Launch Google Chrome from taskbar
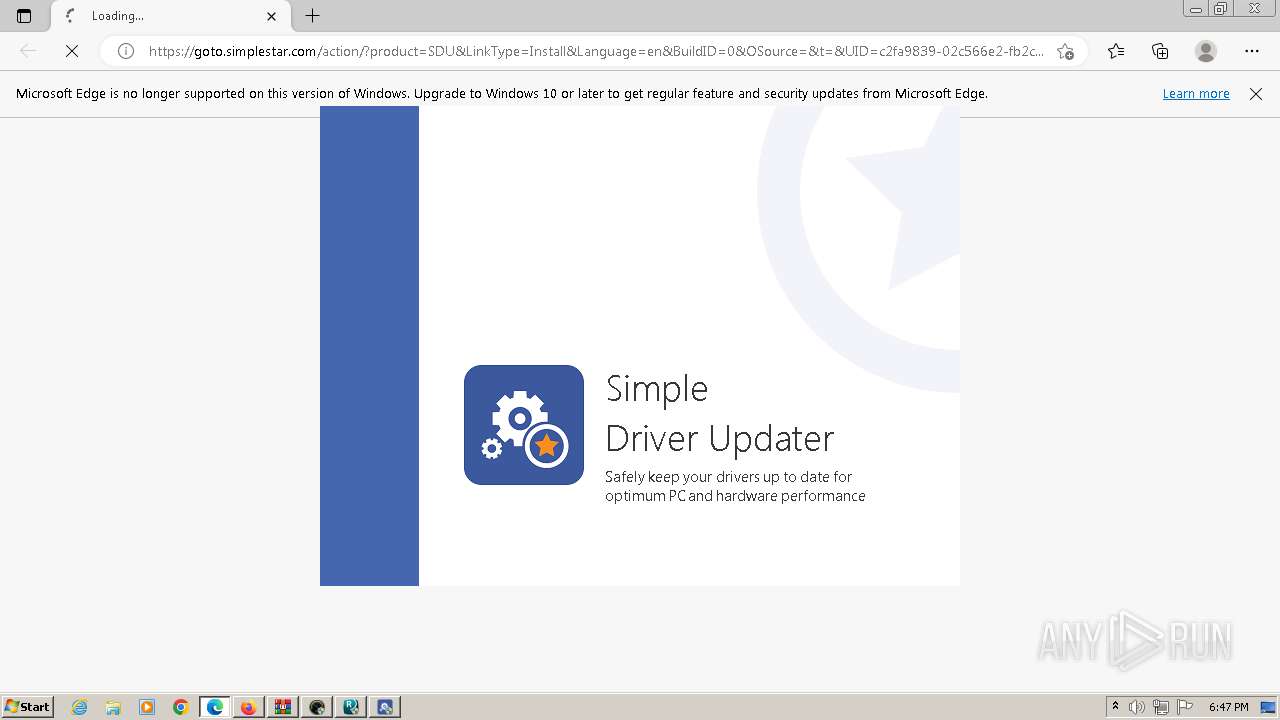Viewport: 1280px width, 720px height. (x=181, y=707)
